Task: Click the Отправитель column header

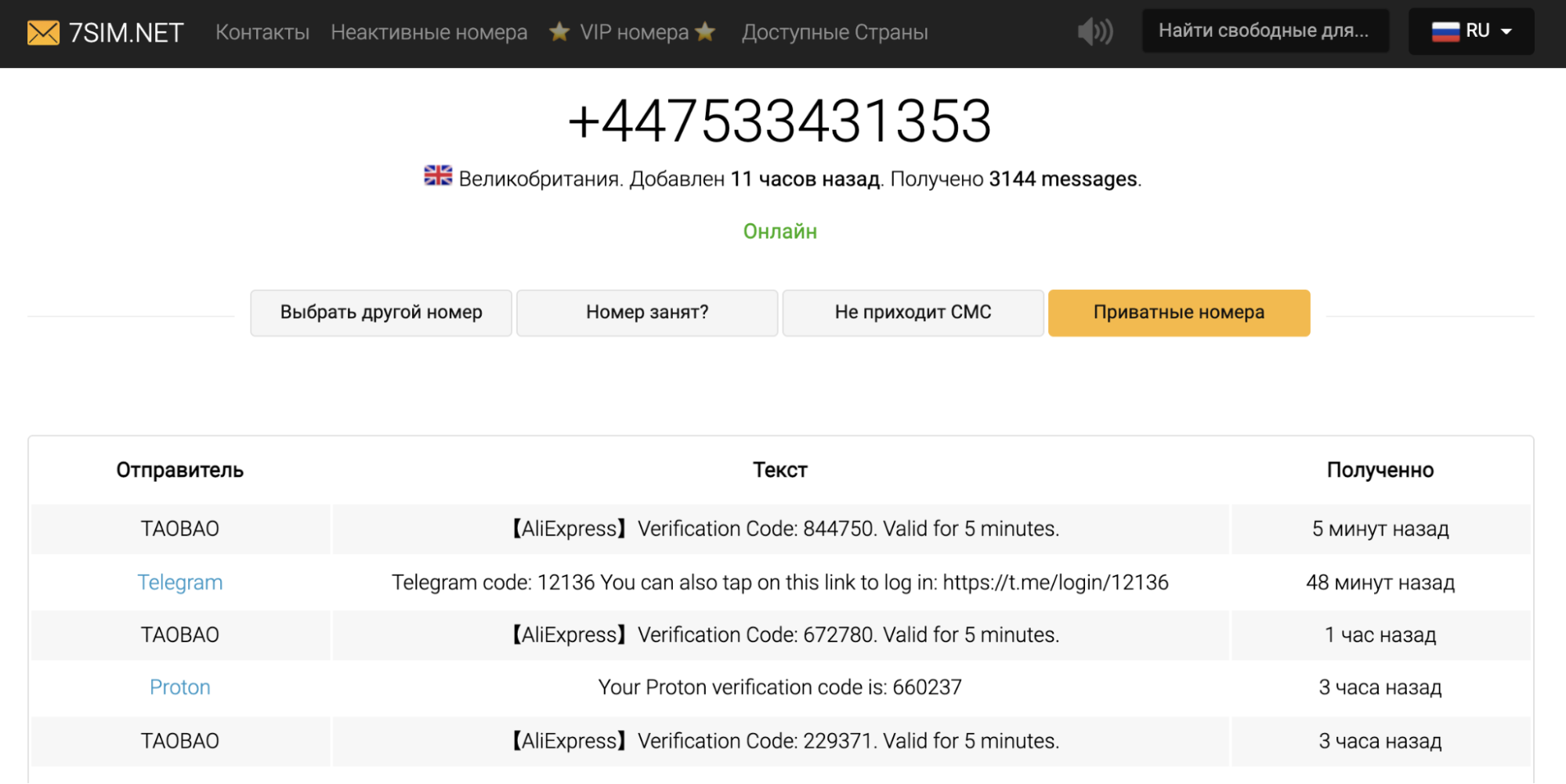Action: (180, 470)
